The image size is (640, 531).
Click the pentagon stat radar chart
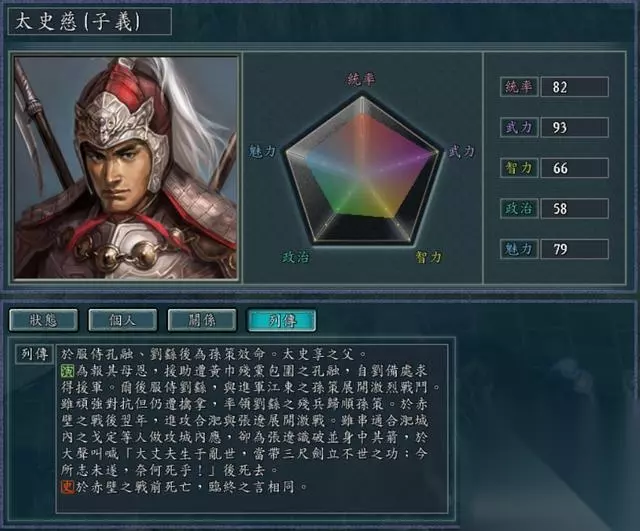pos(362,171)
